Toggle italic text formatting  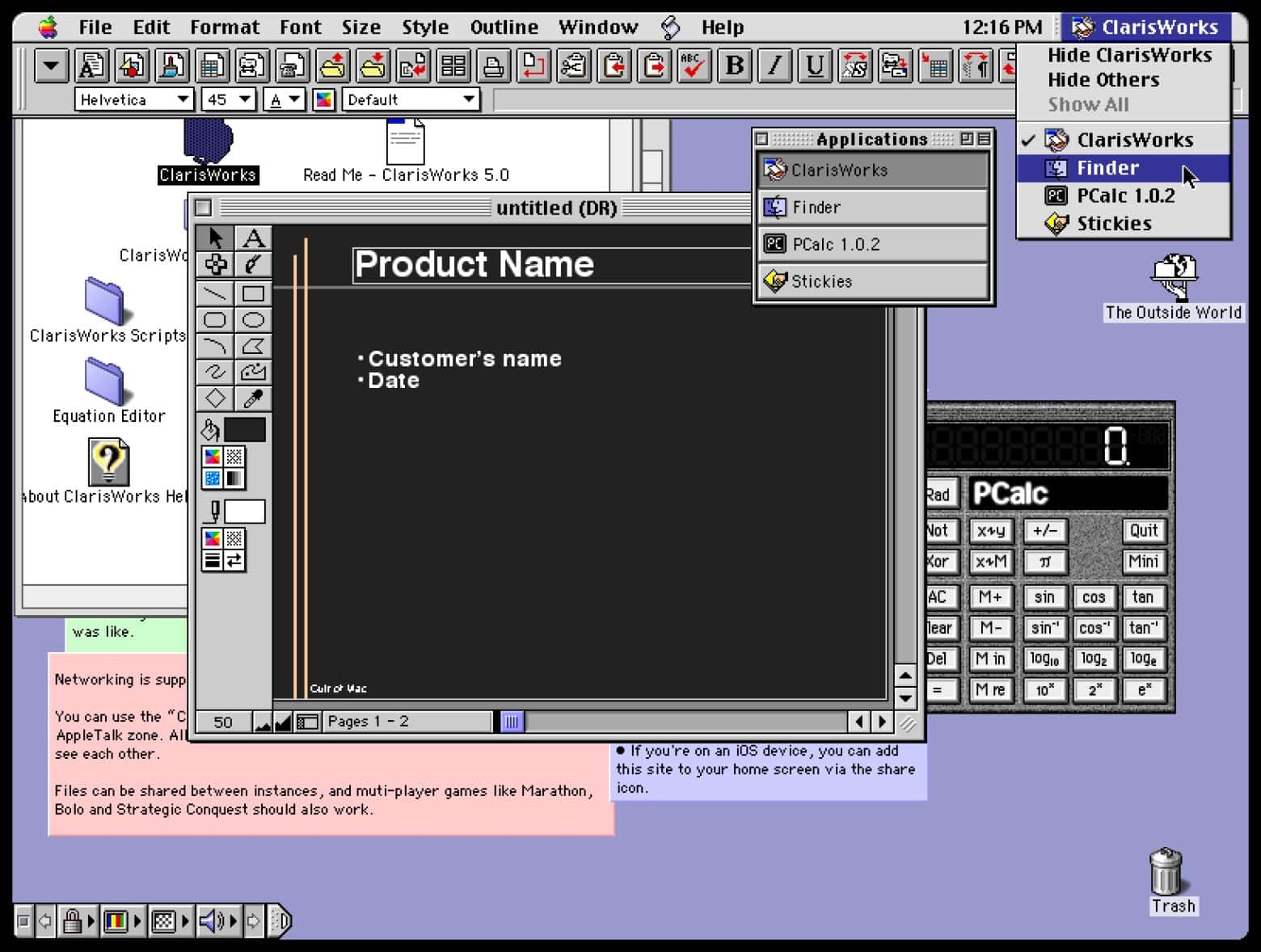tap(774, 66)
